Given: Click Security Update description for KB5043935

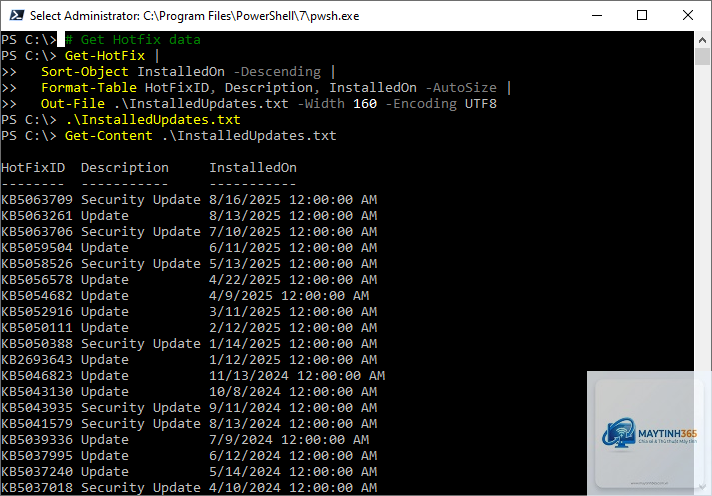Looking at the screenshot, I should coord(141,407).
